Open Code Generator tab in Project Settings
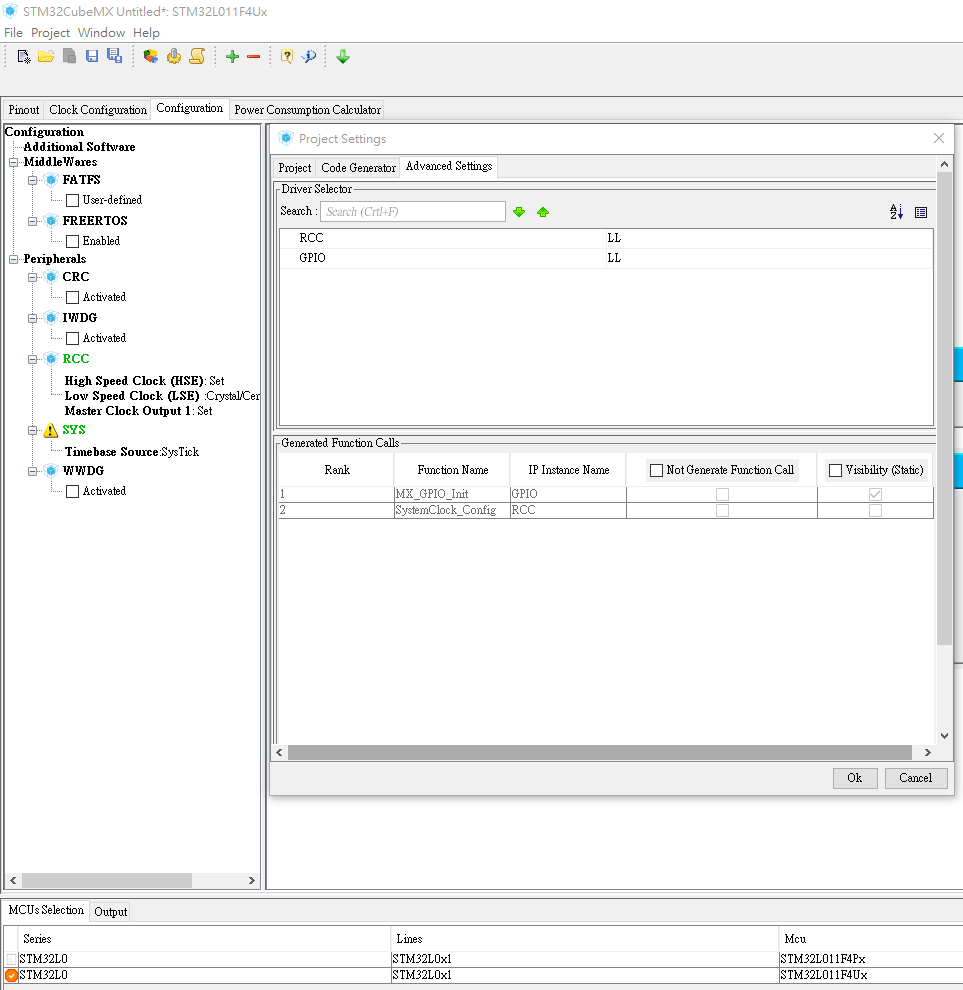Screen dimensions: 963x990 pyautogui.click(x=358, y=168)
